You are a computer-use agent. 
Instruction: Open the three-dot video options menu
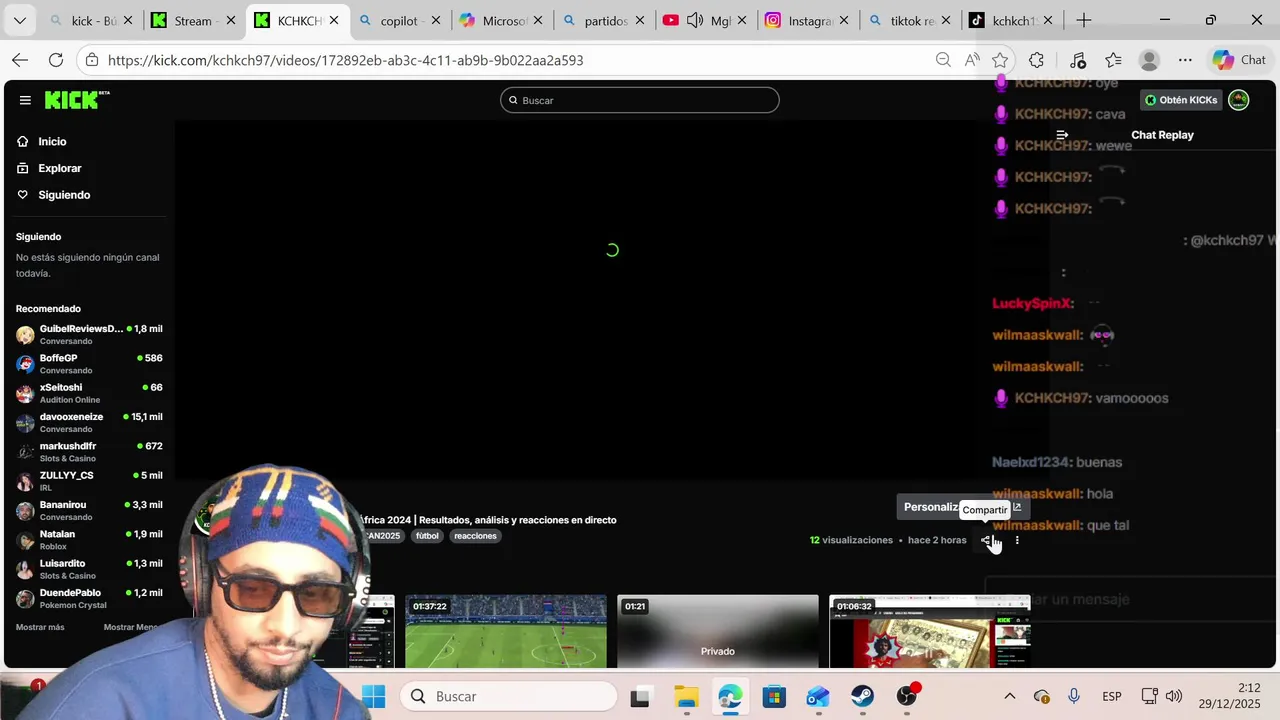1017,540
